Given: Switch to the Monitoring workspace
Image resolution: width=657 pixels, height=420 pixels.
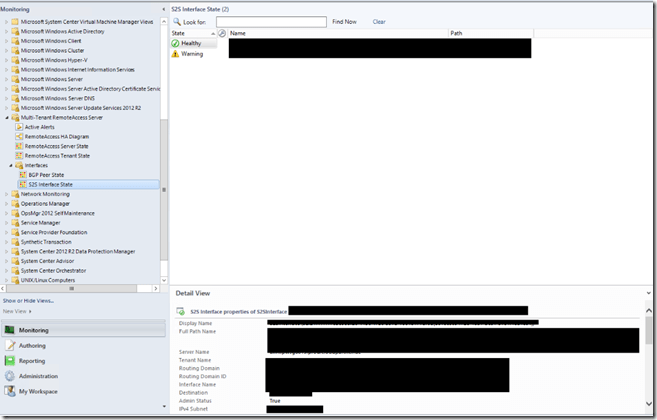Looking at the screenshot, I should 33,330.
